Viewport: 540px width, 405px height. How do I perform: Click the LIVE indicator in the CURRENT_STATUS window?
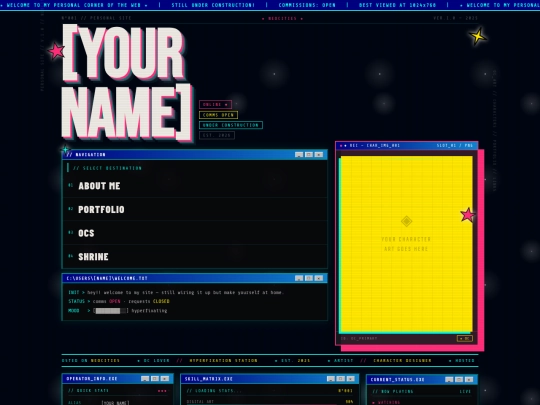[465, 392]
